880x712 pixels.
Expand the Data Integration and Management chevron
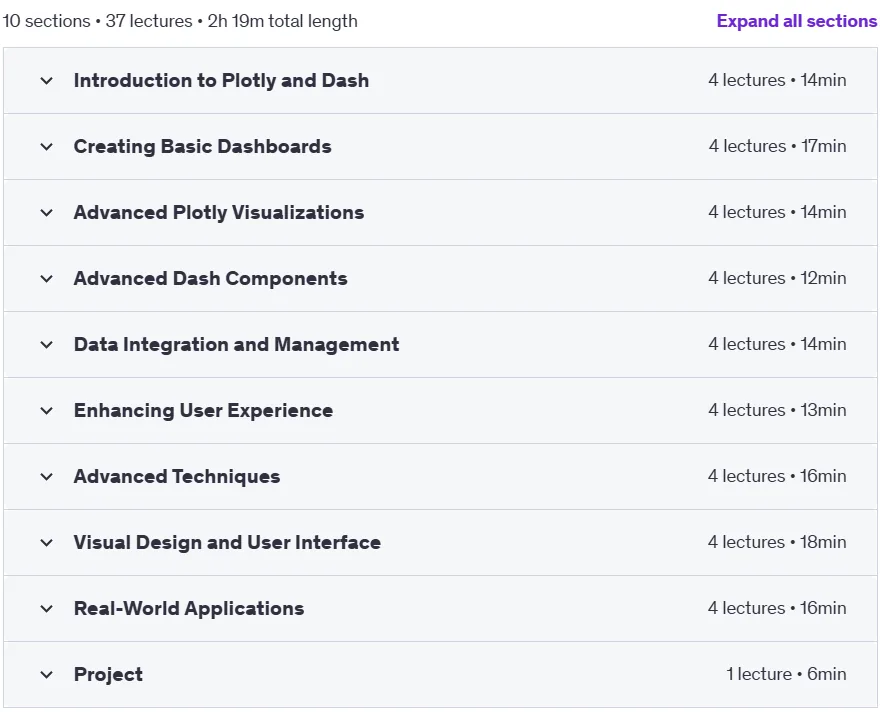[47, 345]
